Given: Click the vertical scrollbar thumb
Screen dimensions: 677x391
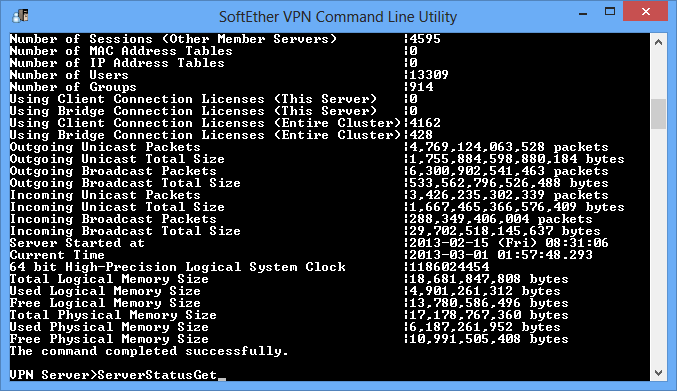Looking at the screenshot, I should tap(658, 114).
